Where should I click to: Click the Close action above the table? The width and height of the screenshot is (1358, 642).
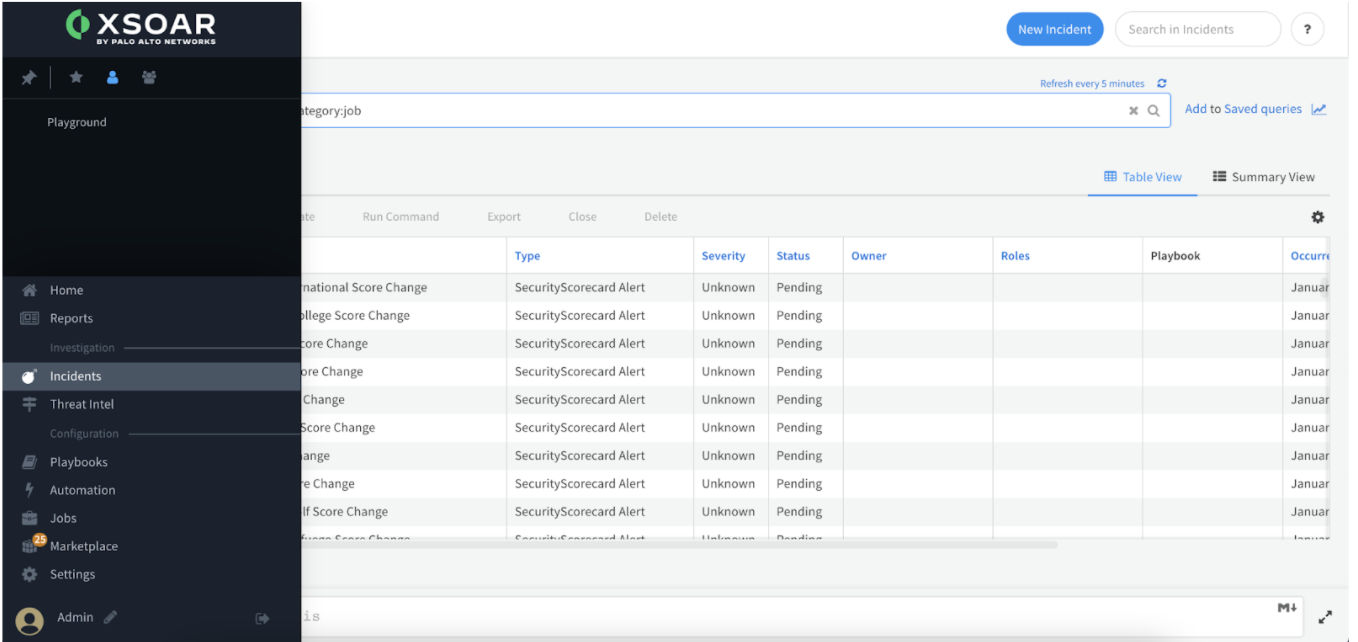coord(583,217)
